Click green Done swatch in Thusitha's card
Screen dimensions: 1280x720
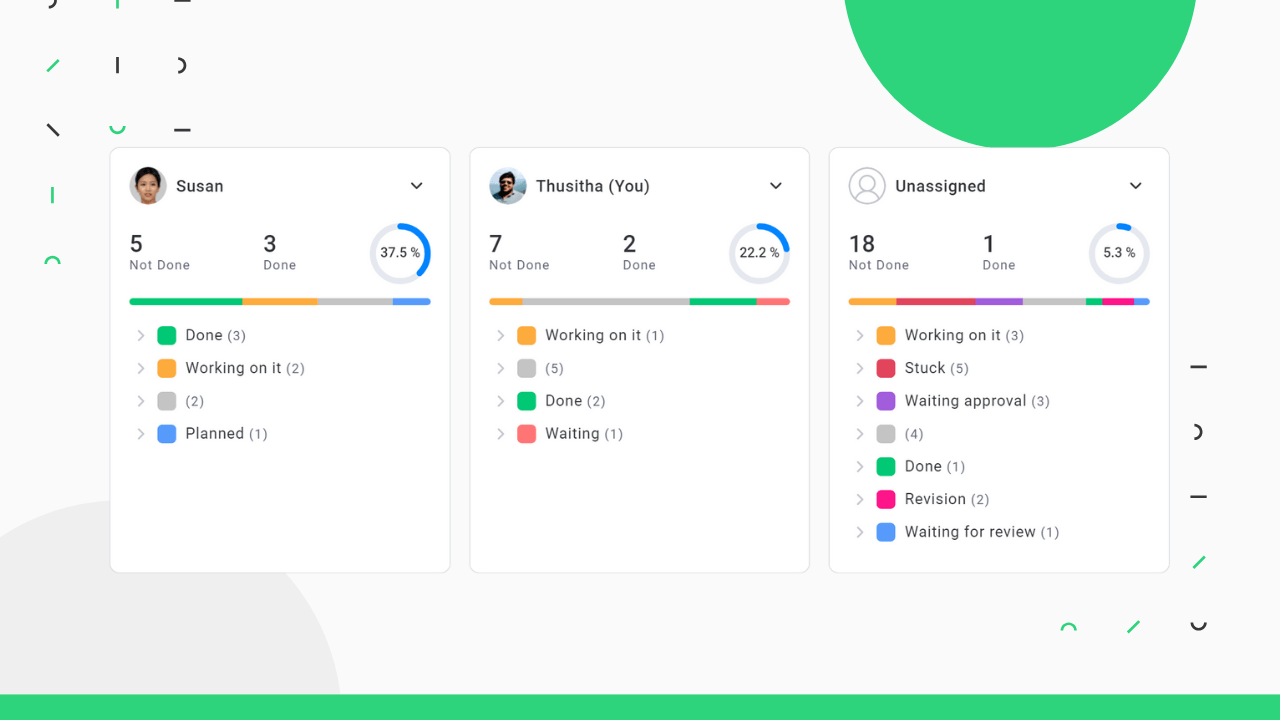click(x=527, y=401)
